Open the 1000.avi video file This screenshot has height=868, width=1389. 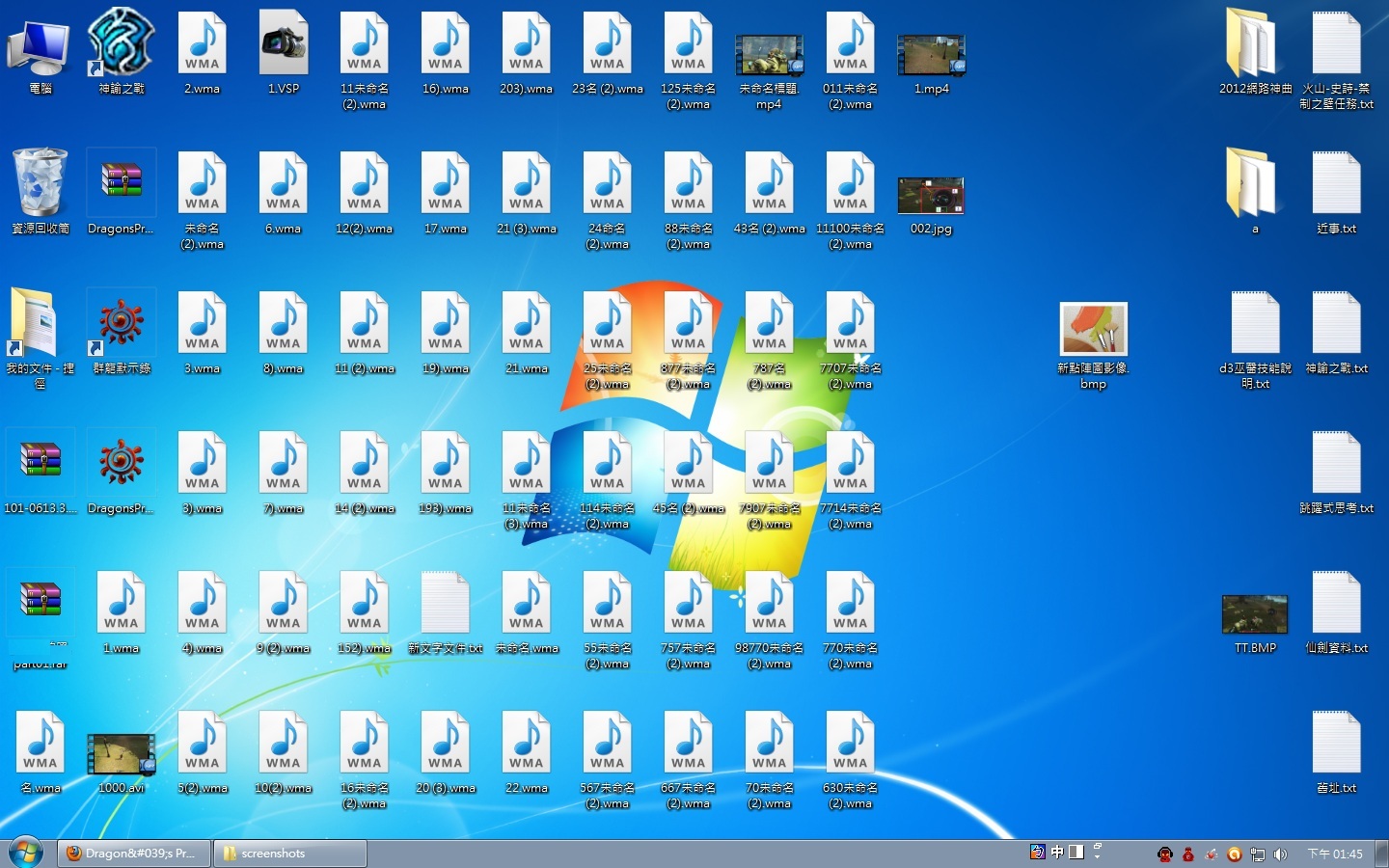point(122,762)
